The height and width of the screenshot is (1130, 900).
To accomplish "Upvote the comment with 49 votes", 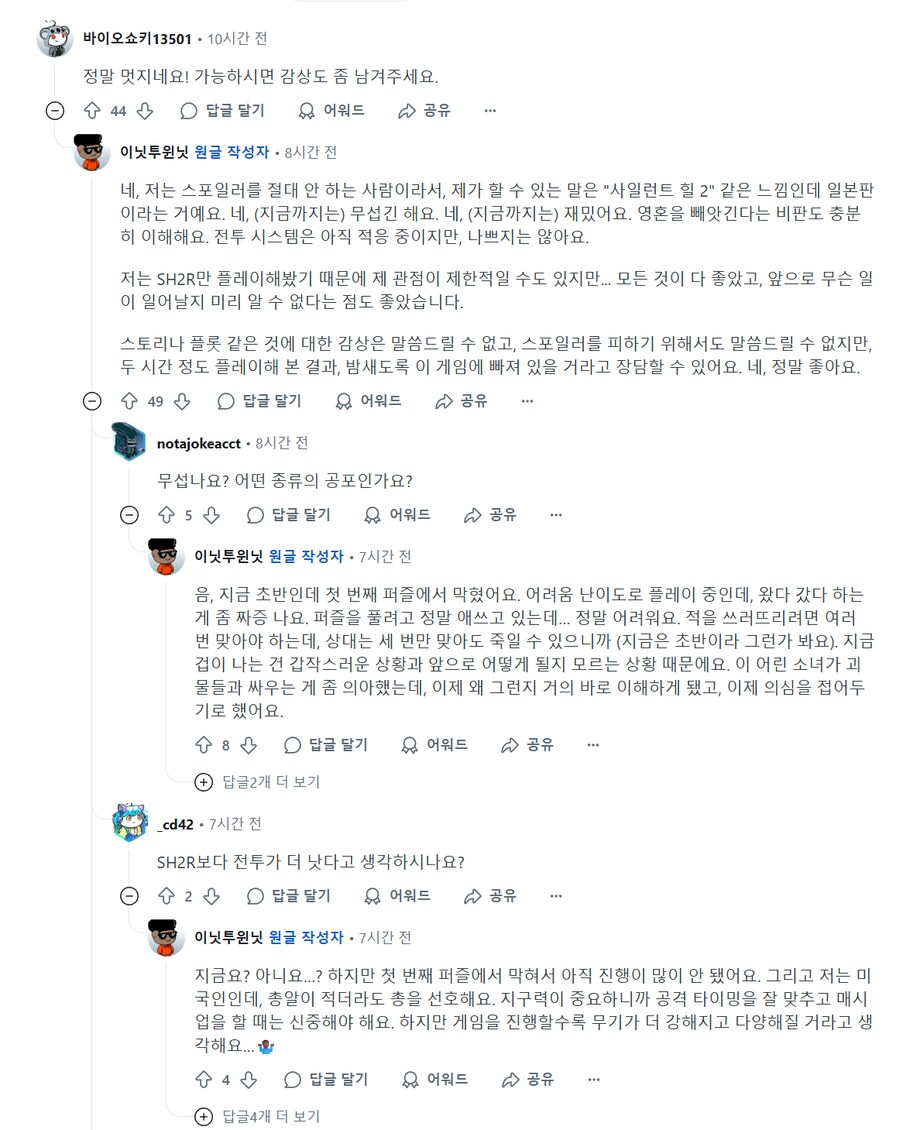I will coord(128,401).
